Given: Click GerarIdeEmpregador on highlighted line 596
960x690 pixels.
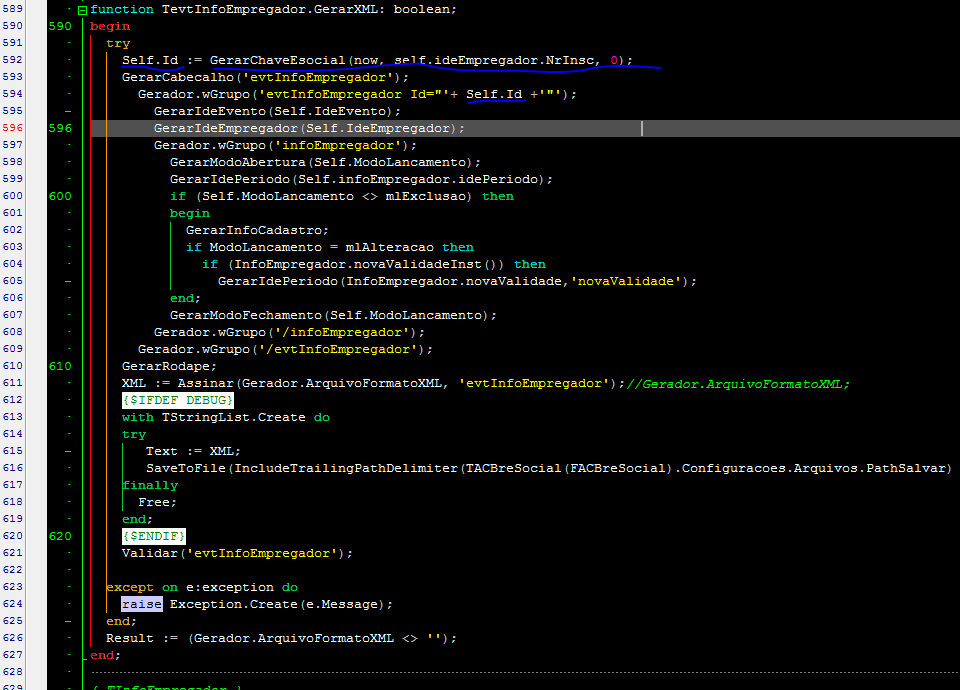Looking at the screenshot, I should (225, 128).
